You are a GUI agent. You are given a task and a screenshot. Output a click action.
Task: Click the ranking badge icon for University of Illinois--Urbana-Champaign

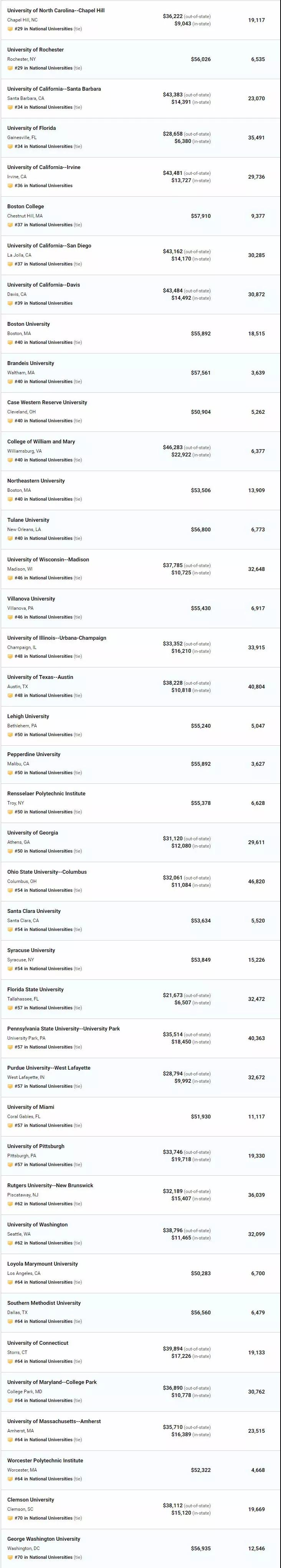tap(10, 656)
